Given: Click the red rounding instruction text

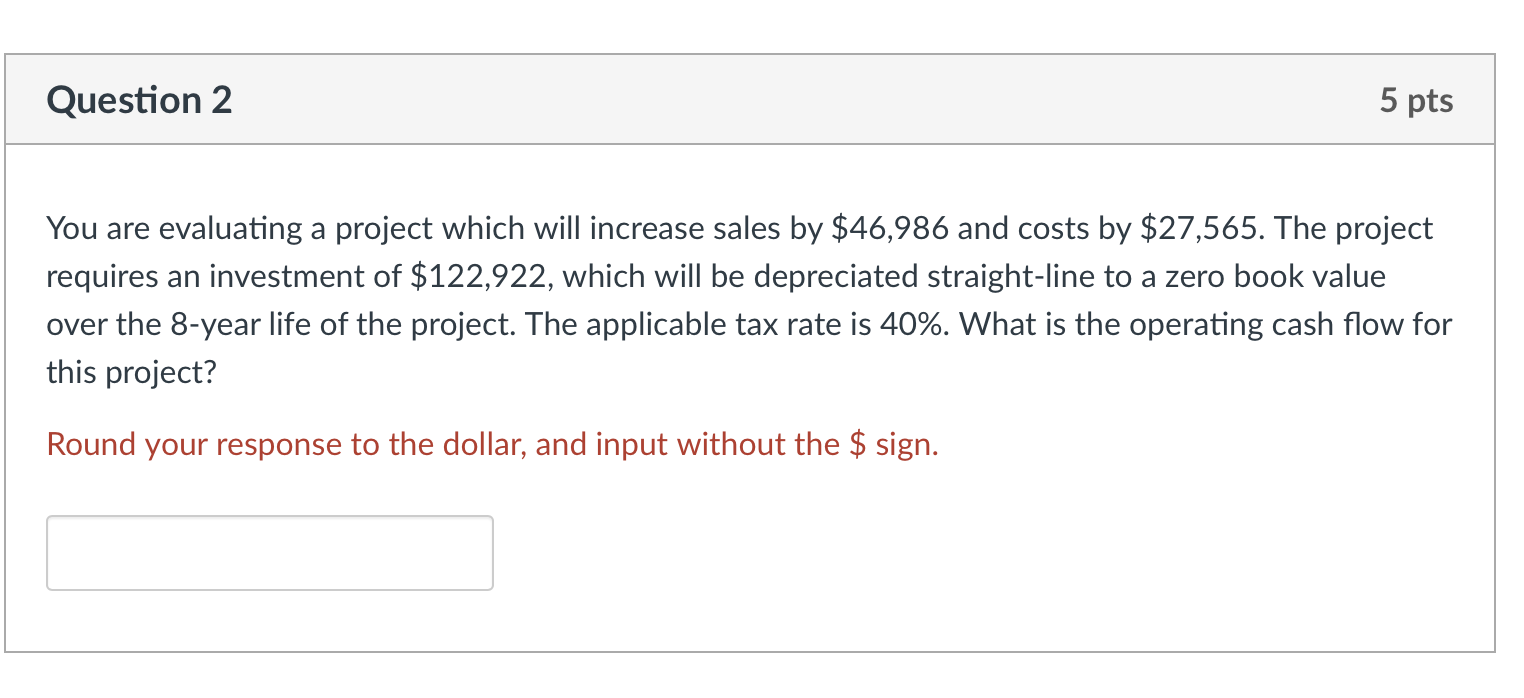Looking at the screenshot, I should tap(492, 444).
